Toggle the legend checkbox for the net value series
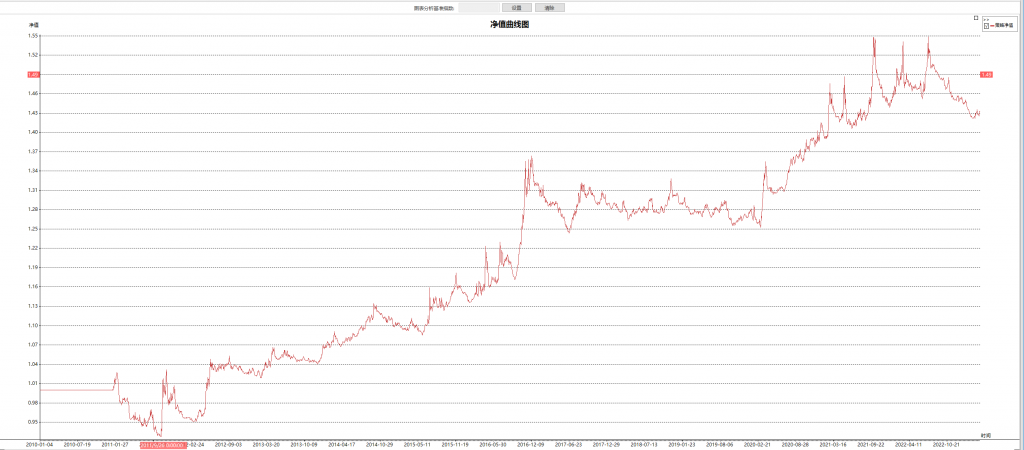 pos(986,25)
